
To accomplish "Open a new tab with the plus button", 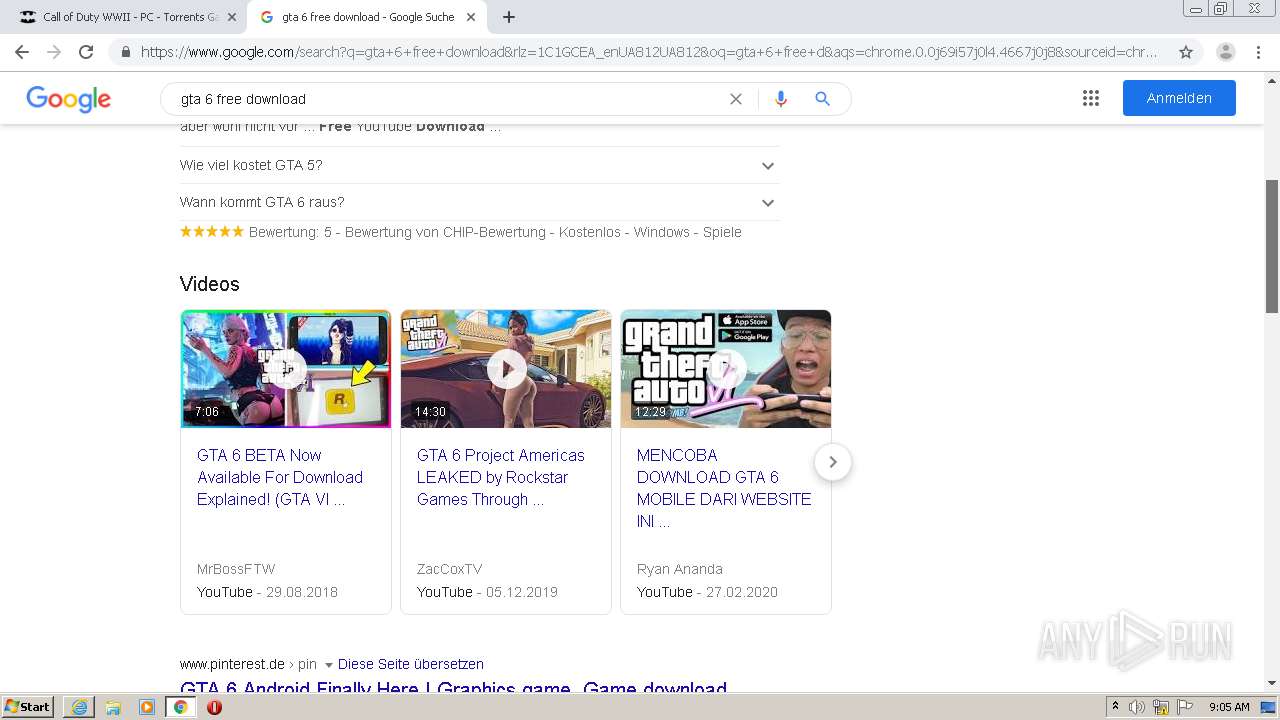I will click(x=509, y=17).
